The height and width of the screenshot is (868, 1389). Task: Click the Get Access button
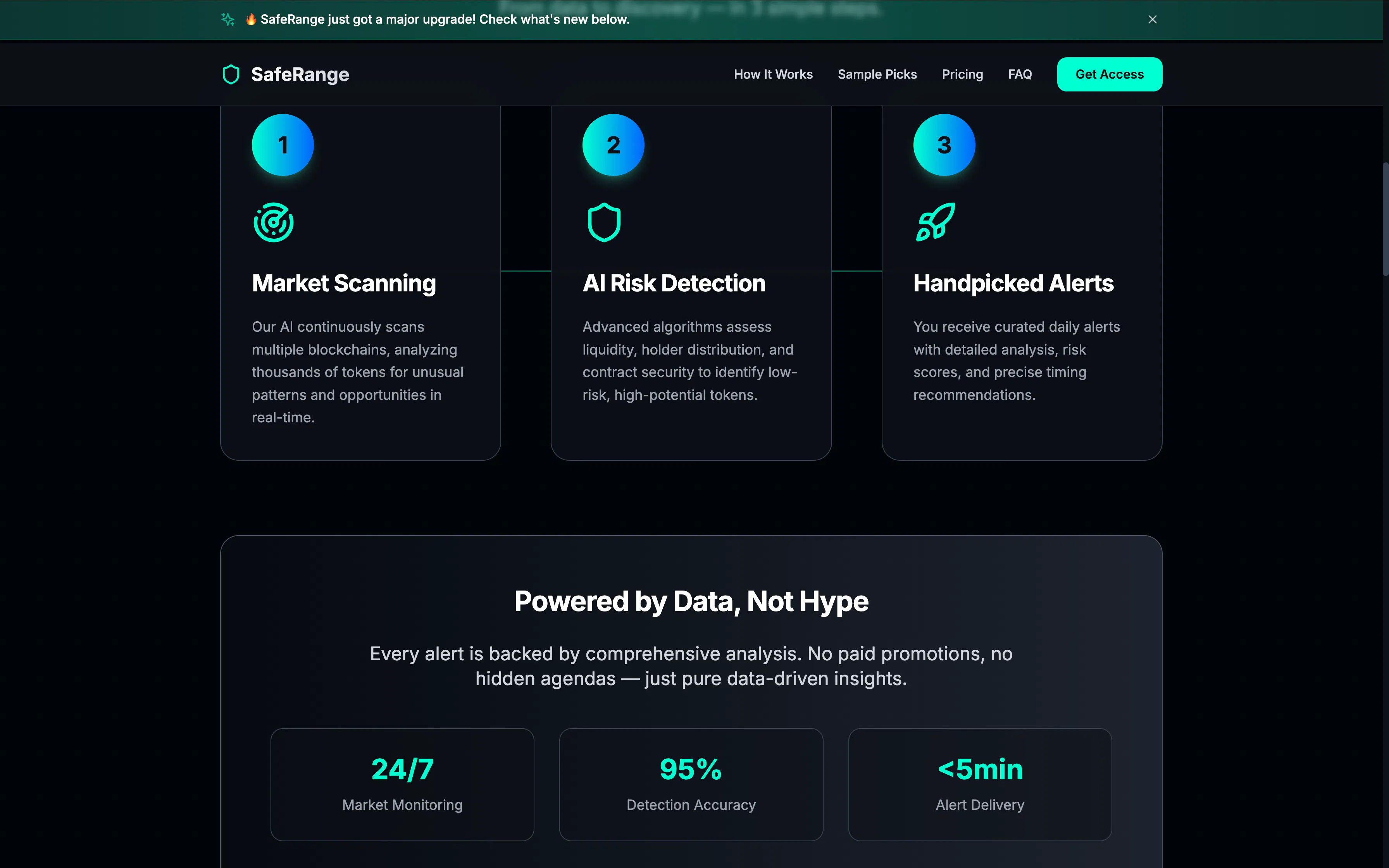pos(1110,75)
